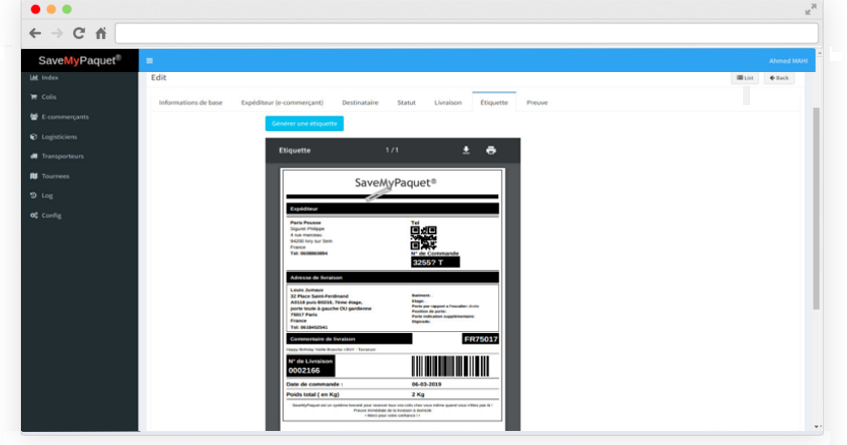
Task: Toggle fullscreen with the expand arrows icon
Action: click(x=810, y=9)
